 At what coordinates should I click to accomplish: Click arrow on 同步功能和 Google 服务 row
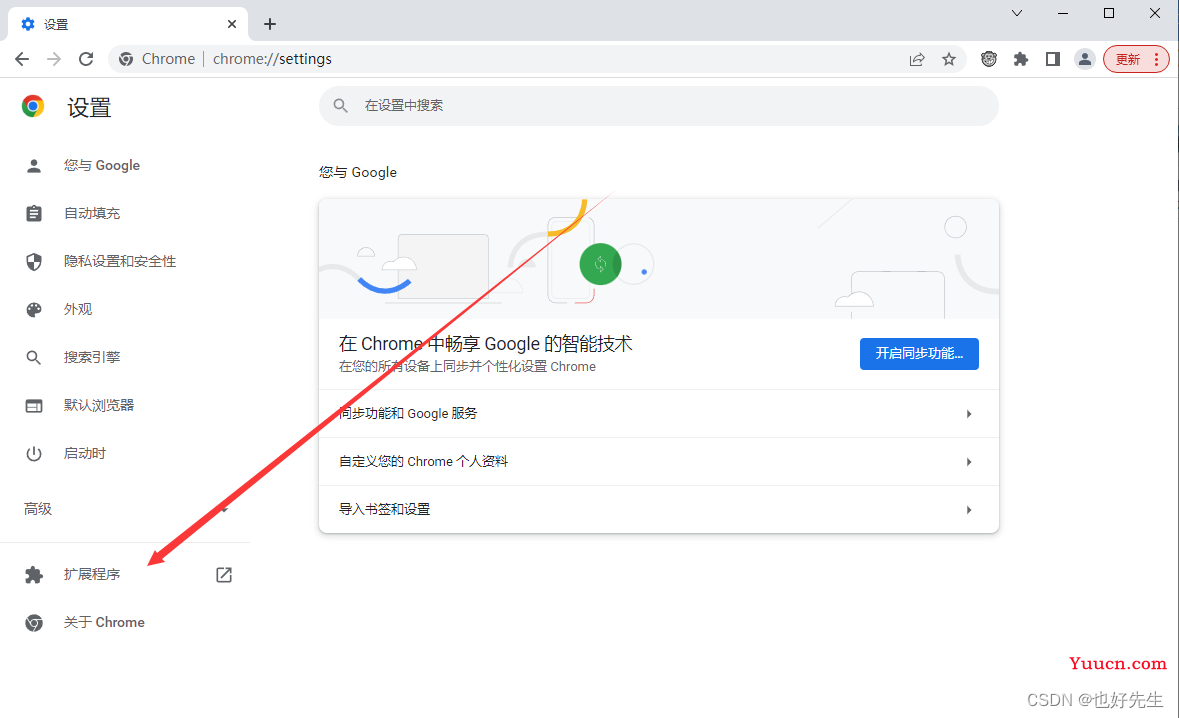(x=968, y=414)
